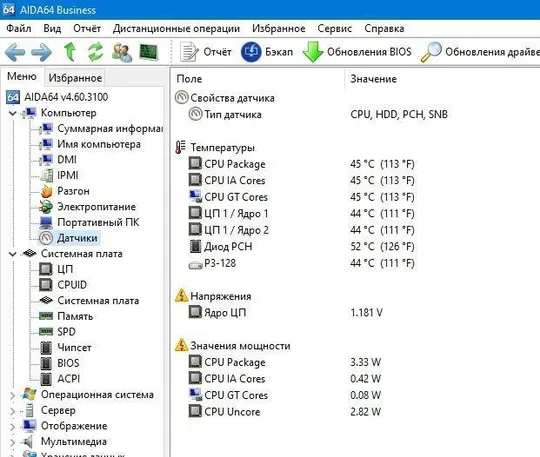Switch to the Избранное tab in sidebar
The image size is (540, 457).
point(75,78)
